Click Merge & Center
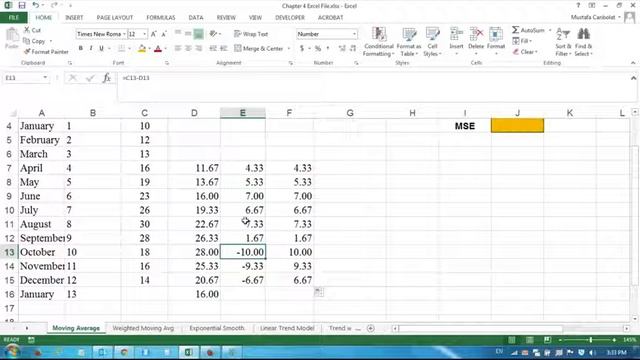The width and height of the screenshot is (640, 360). pyautogui.click(x=259, y=48)
